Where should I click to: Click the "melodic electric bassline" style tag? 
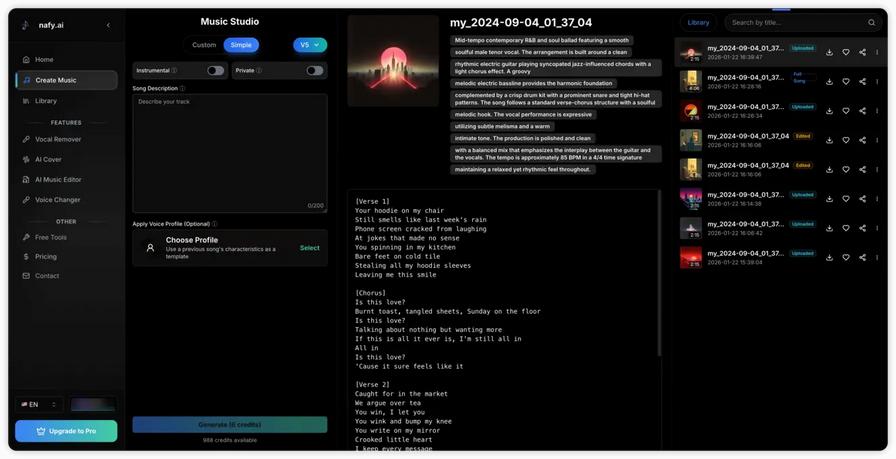pos(533,83)
